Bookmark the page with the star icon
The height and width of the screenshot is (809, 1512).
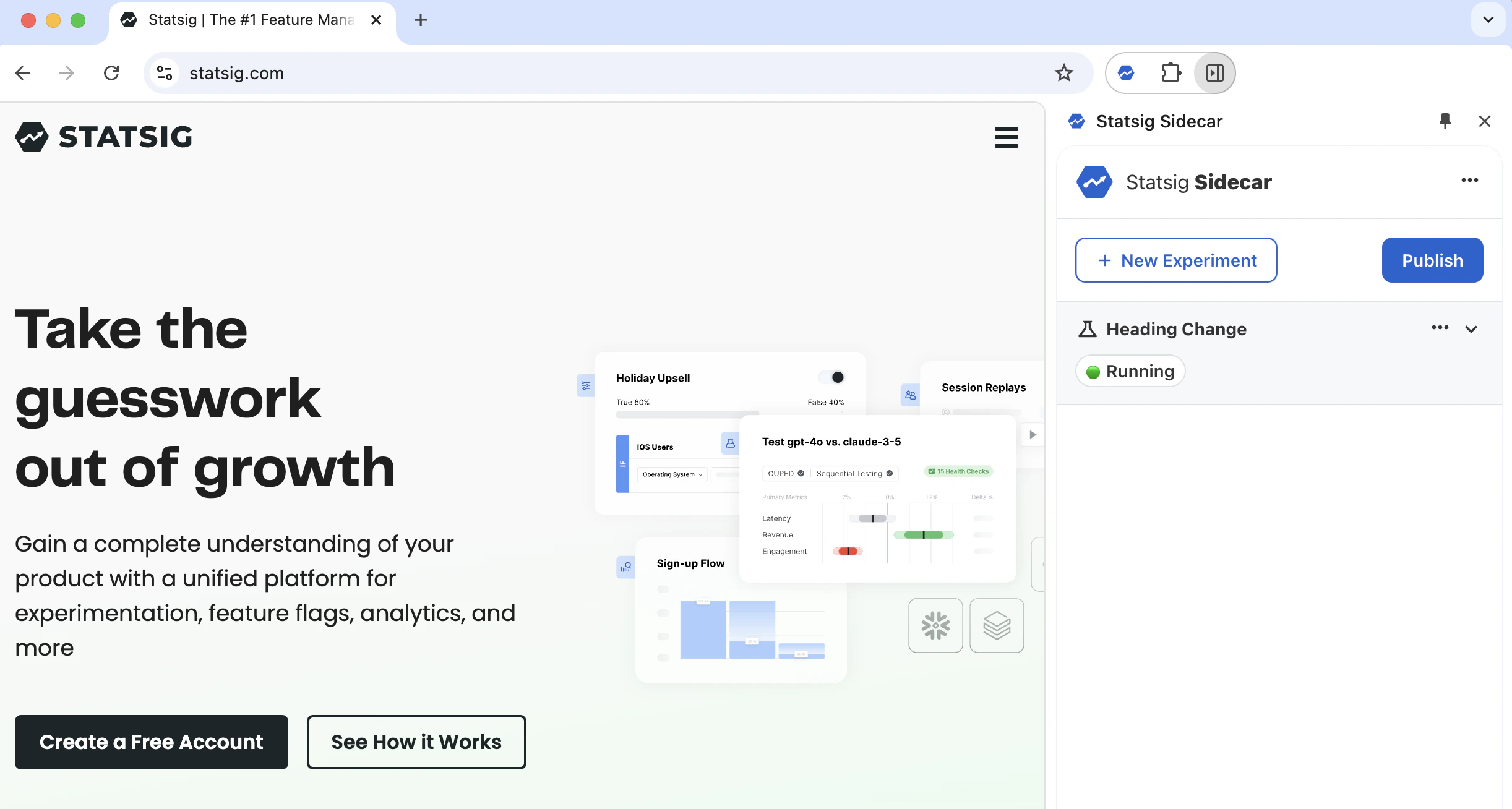tap(1063, 72)
